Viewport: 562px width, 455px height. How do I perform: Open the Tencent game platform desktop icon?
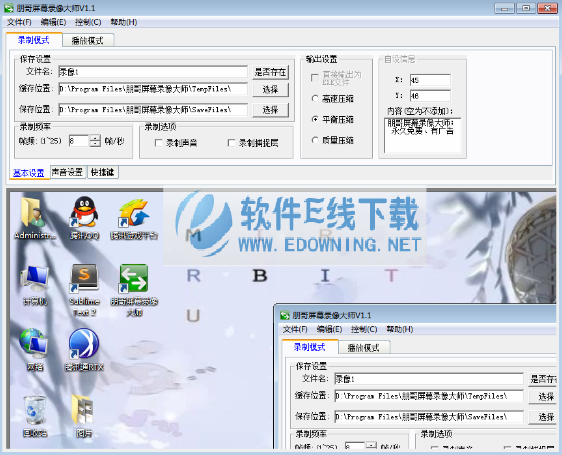134,219
